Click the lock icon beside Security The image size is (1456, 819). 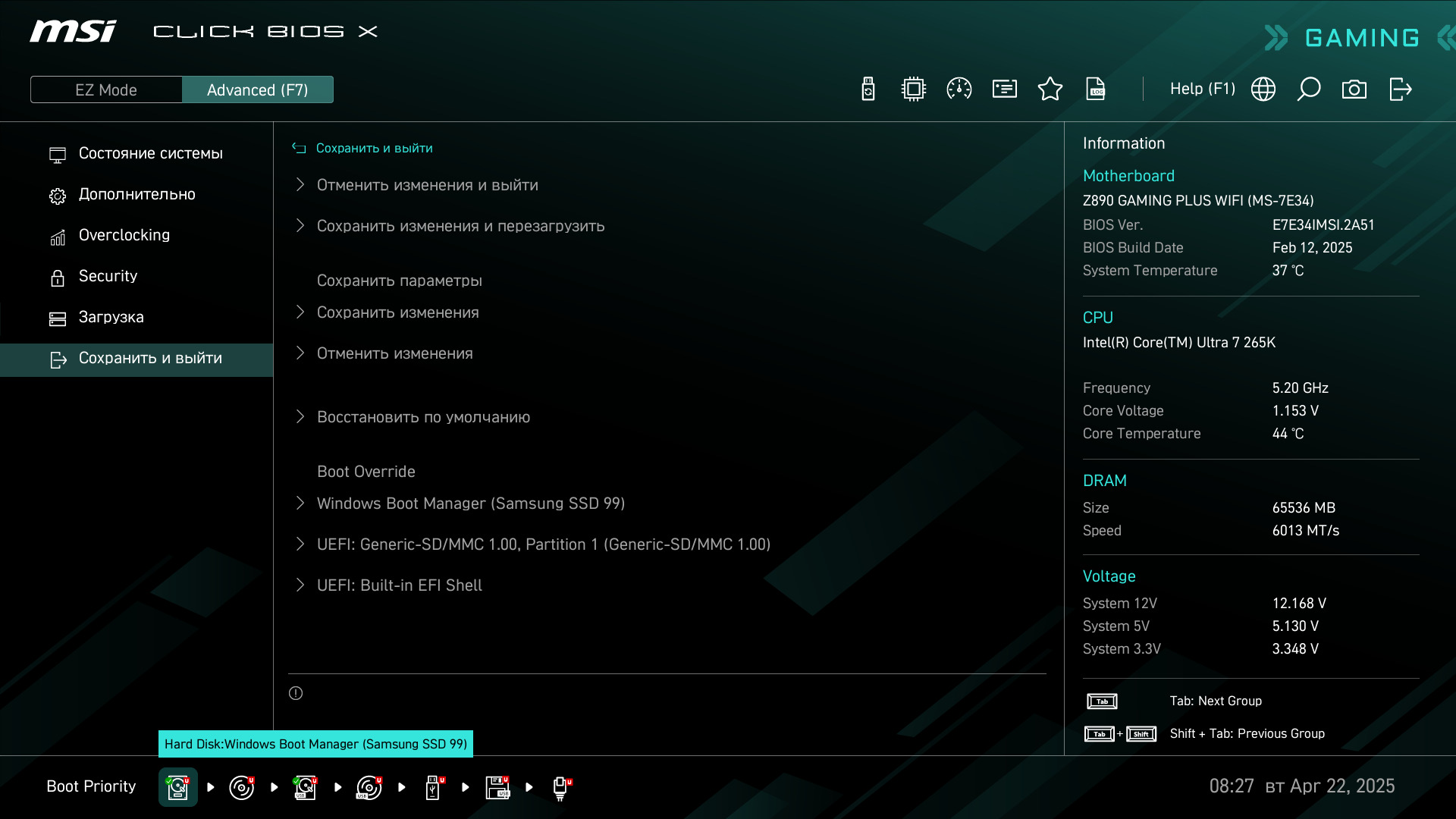[x=58, y=278]
